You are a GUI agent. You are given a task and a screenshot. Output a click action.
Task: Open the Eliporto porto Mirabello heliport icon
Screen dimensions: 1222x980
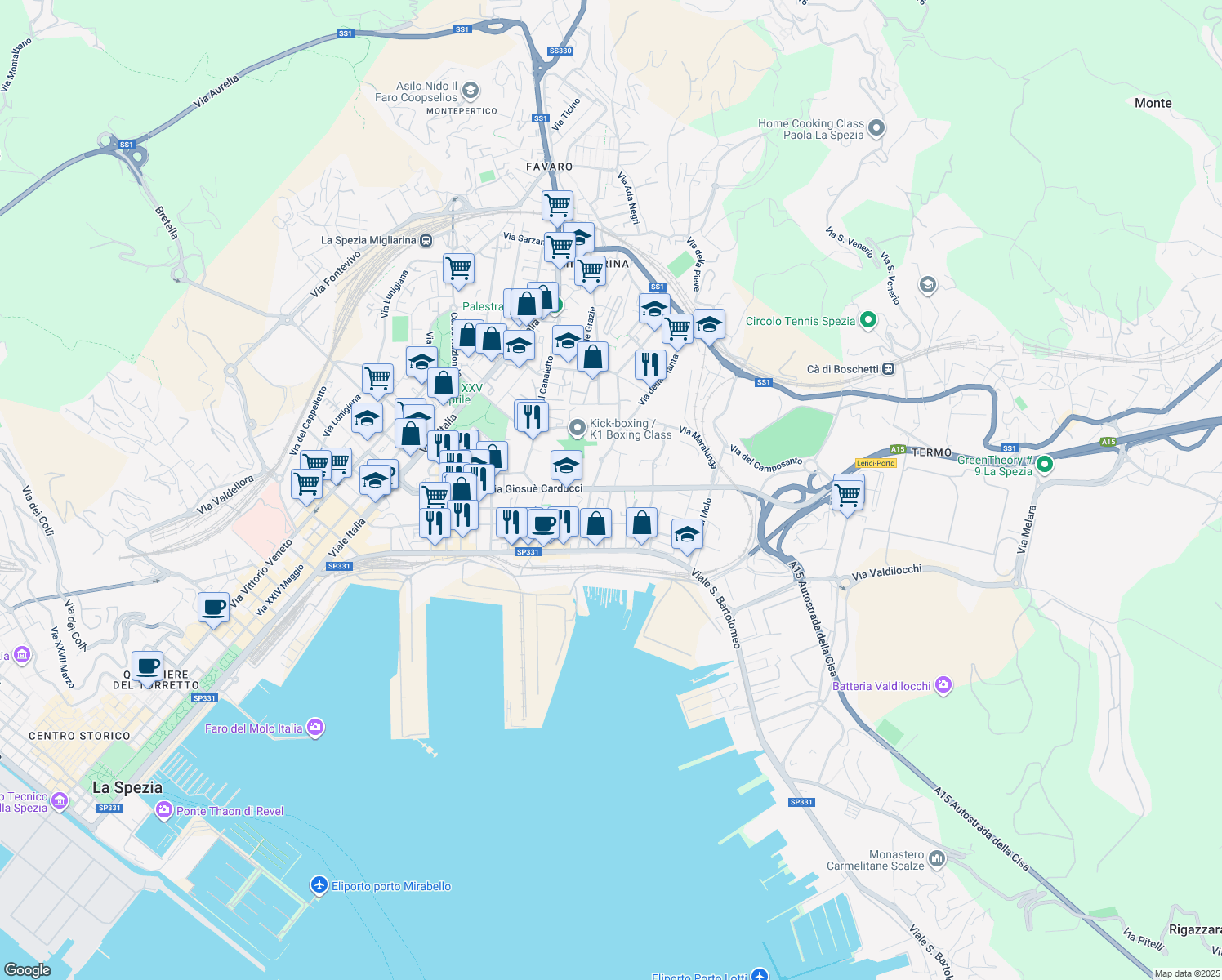click(320, 885)
